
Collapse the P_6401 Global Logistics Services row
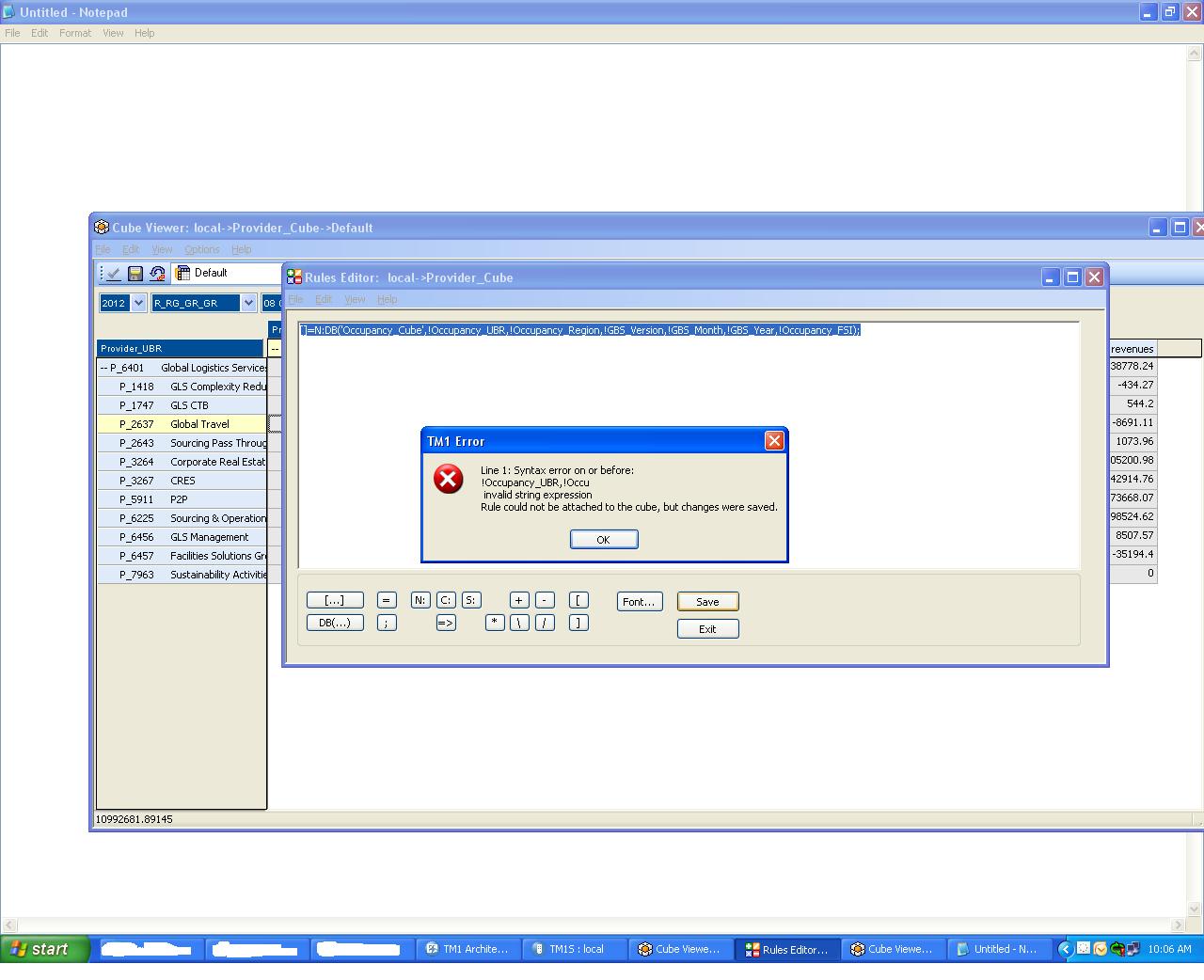104,368
